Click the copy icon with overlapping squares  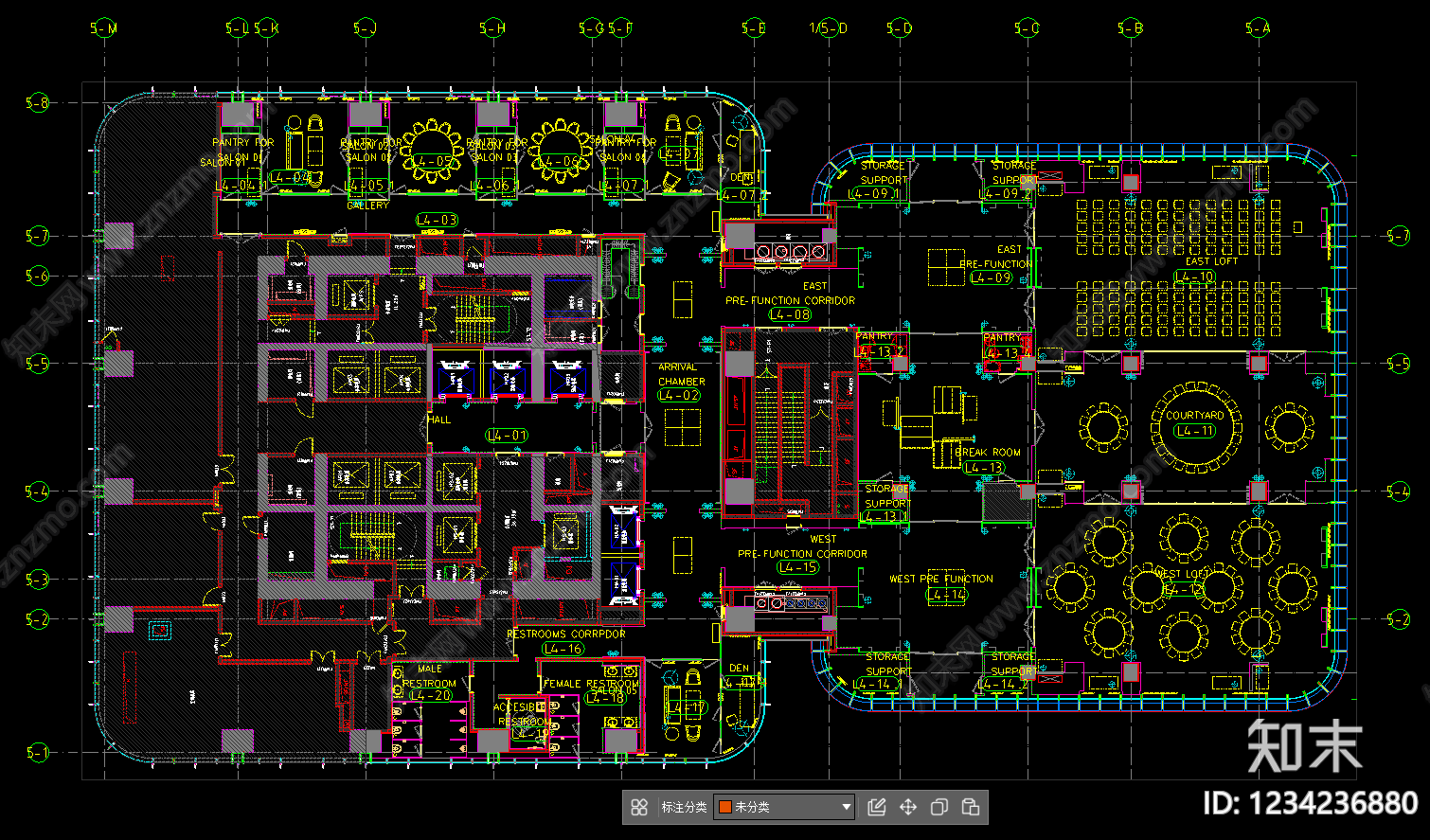[938, 807]
